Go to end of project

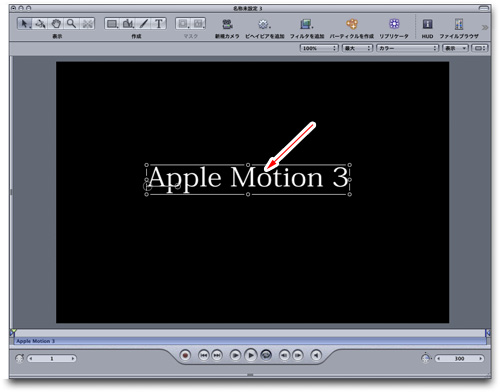[217, 355]
